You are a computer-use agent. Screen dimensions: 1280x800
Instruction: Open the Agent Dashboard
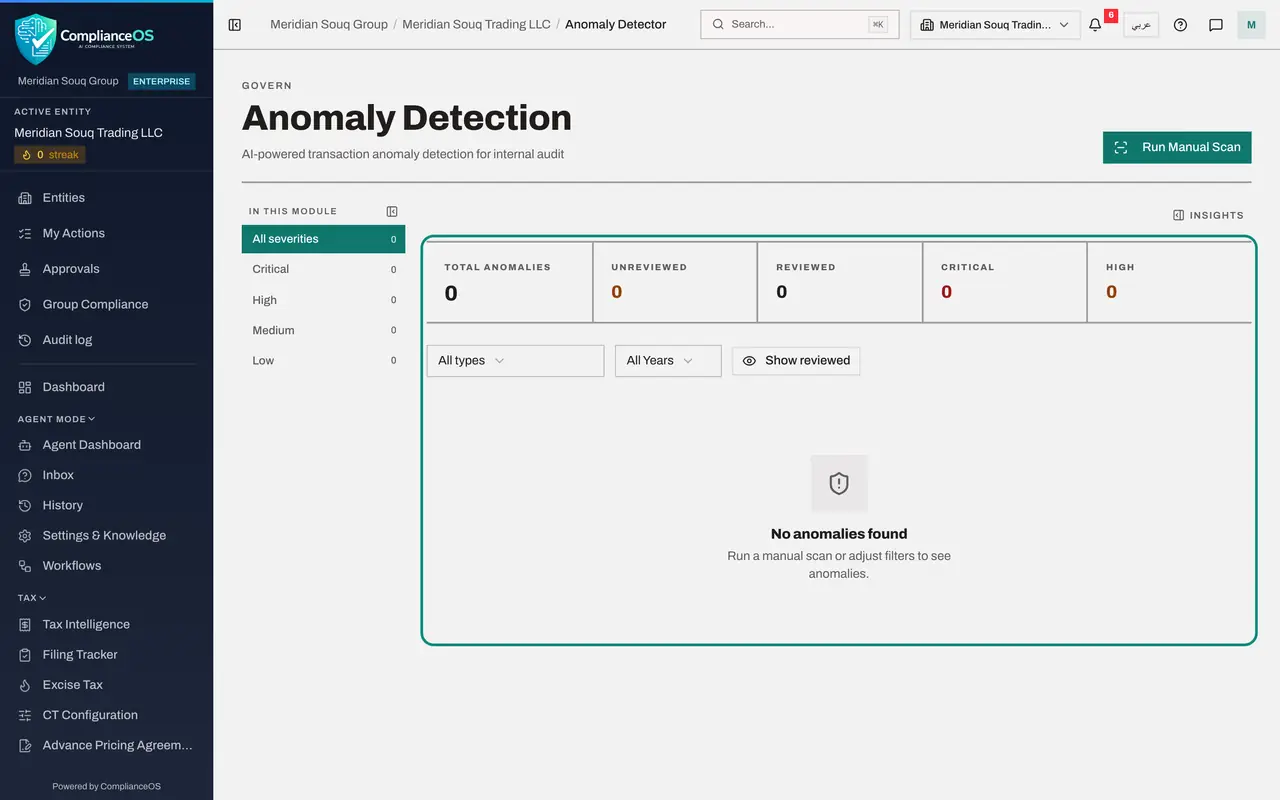tap(106, 445)
